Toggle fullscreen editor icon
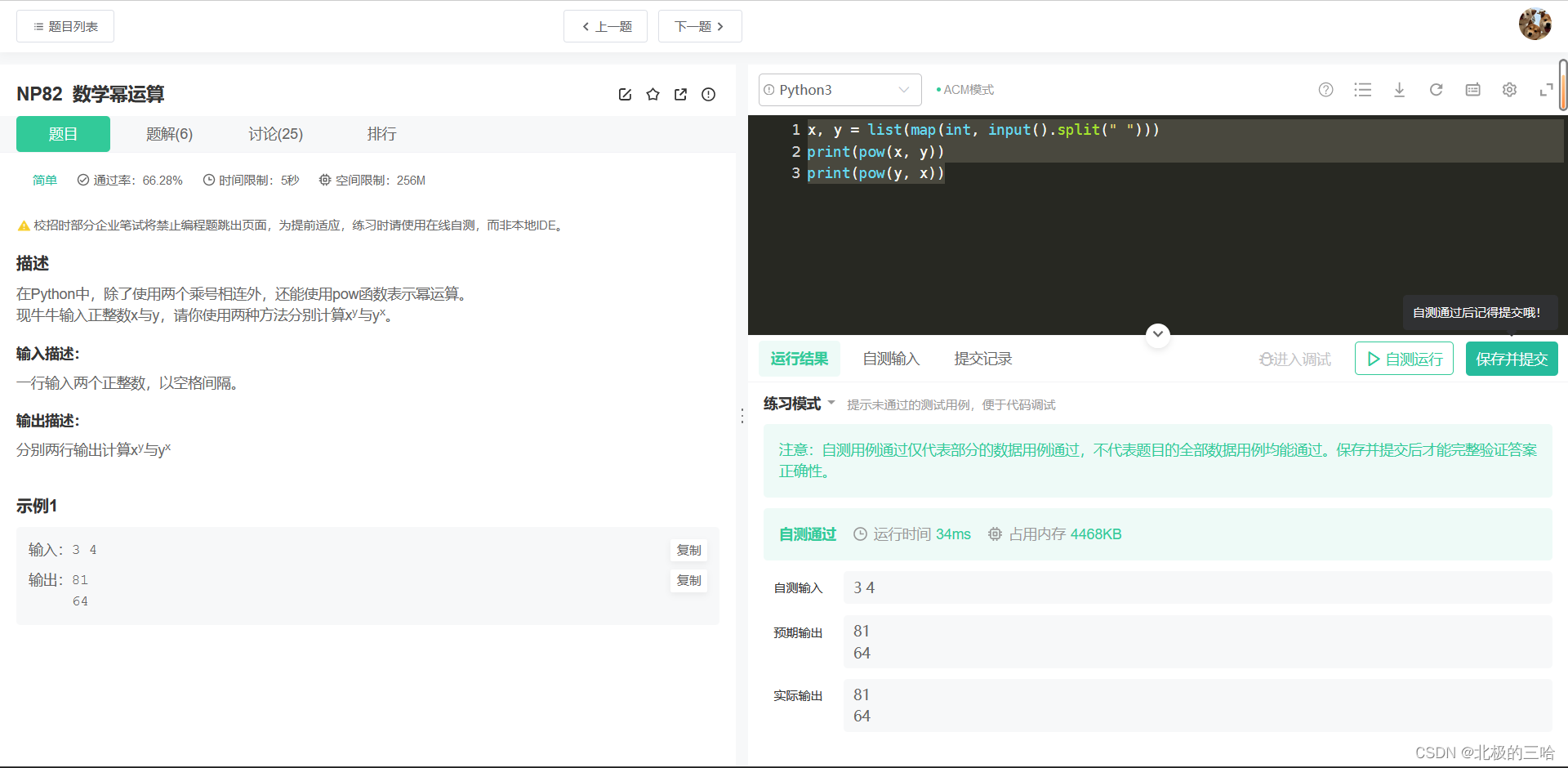 pyautogui.click(x=1546, y=90)
